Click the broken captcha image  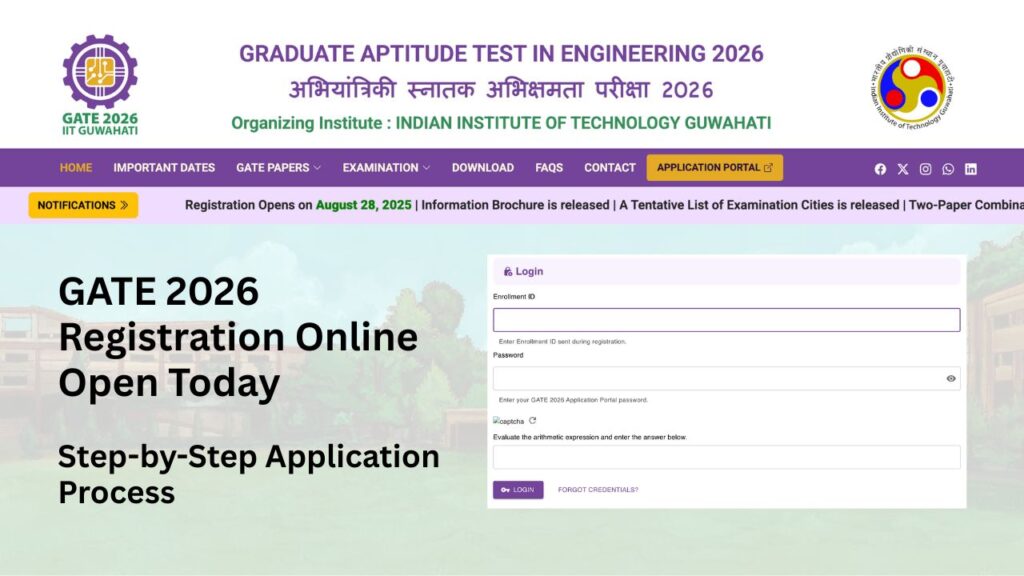tap(509, 421)
